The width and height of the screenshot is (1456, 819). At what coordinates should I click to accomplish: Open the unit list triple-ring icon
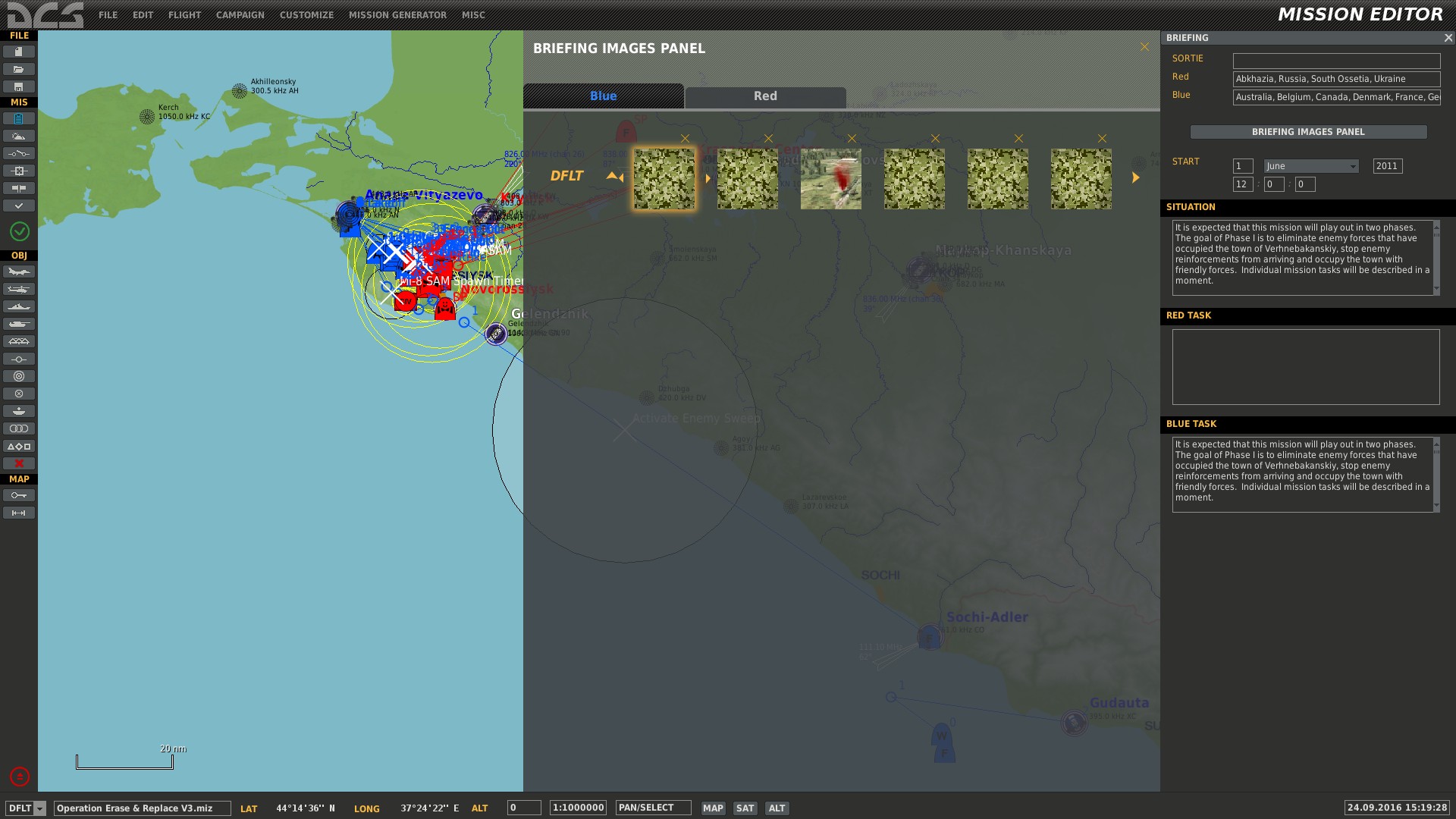[x=19, y=428]
